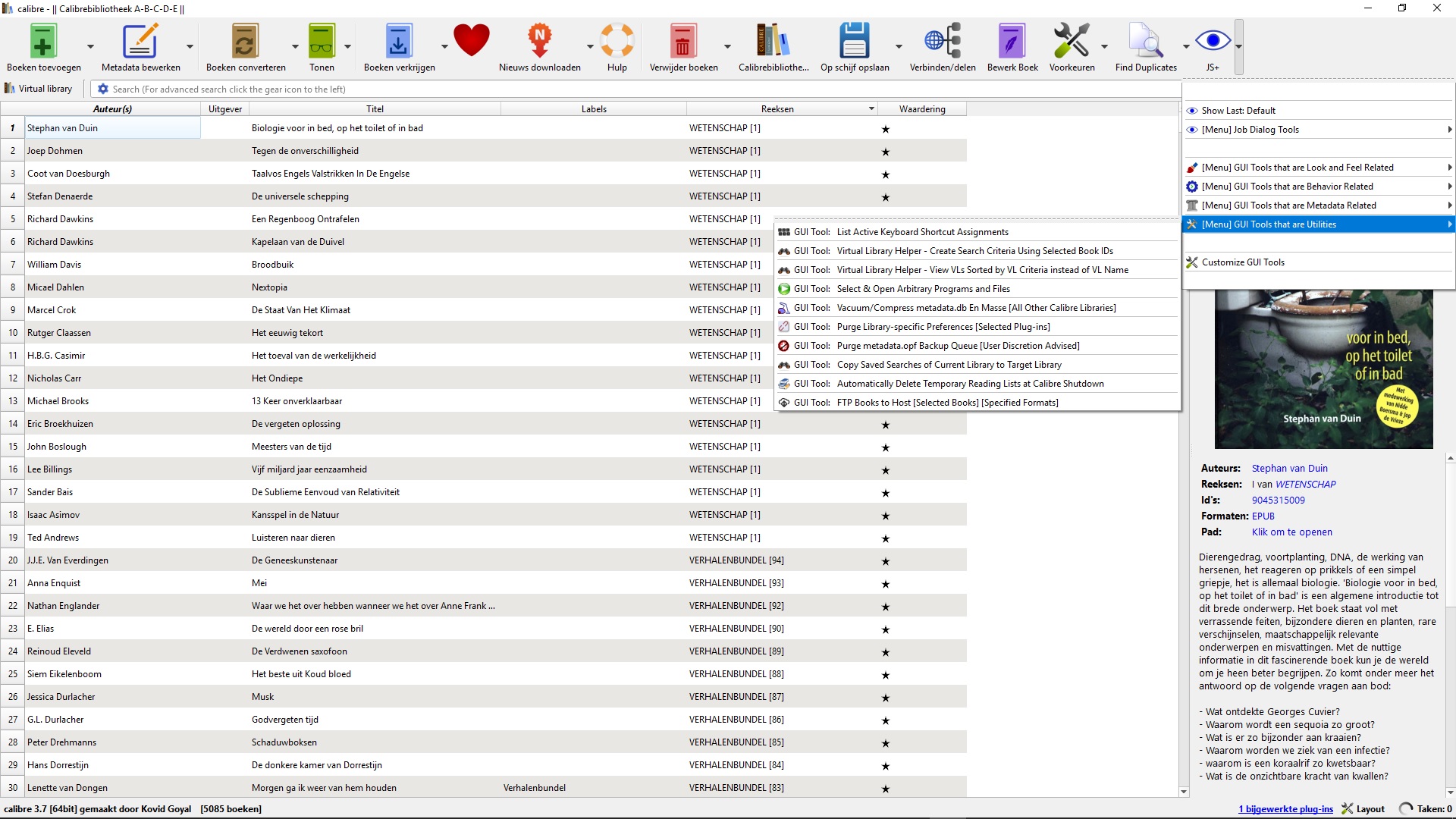Click in the search input field
Image resolution: width=1456 pixels, height=819 pixels.
click(x=607, y=89)
